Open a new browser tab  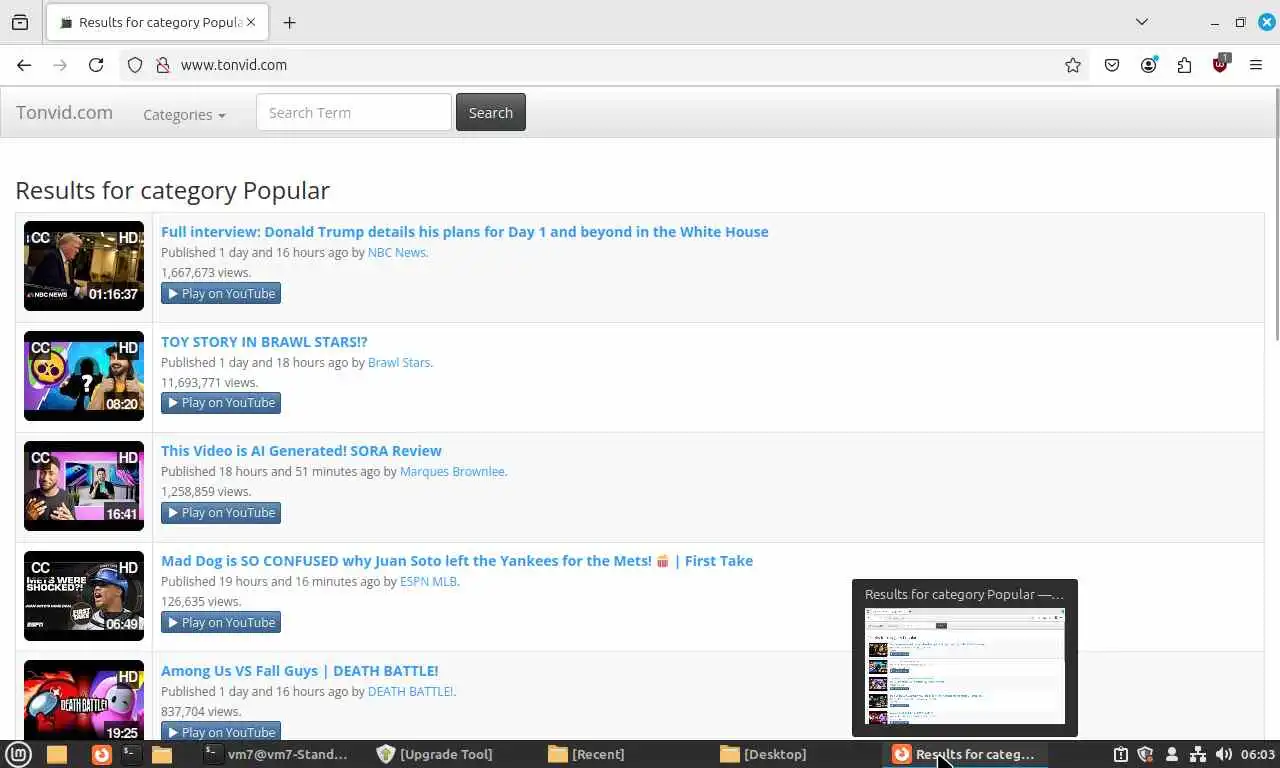pos(289,22)
